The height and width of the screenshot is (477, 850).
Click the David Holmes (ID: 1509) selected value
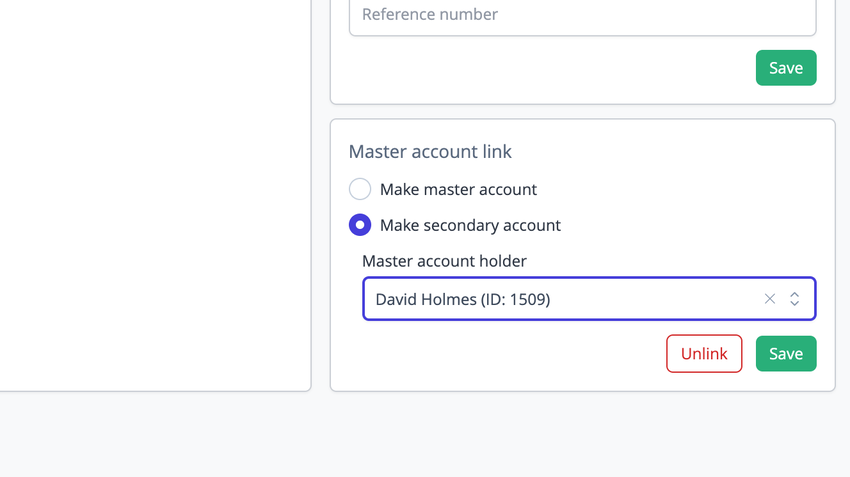coord(463,299)
